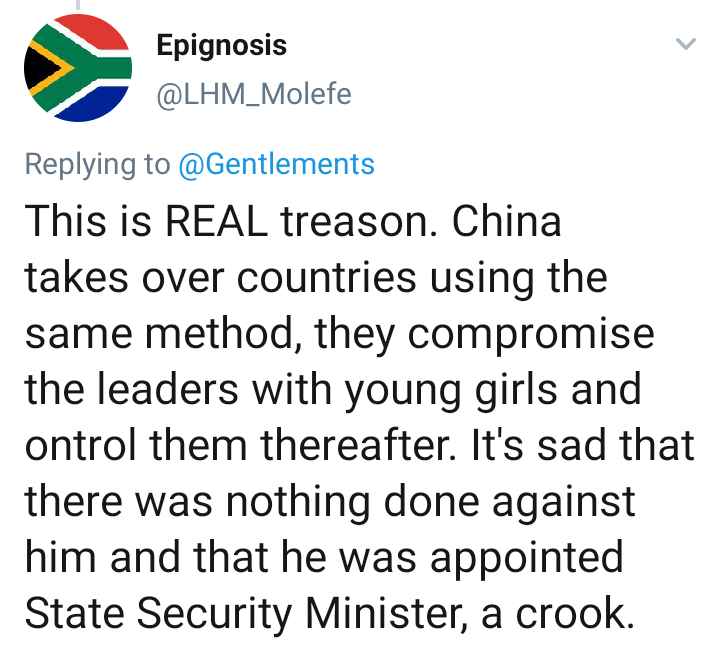Click 'there was nothing done against' line
Image resolution: width=720 pixels, height=652 pixels.
point(330,502)
